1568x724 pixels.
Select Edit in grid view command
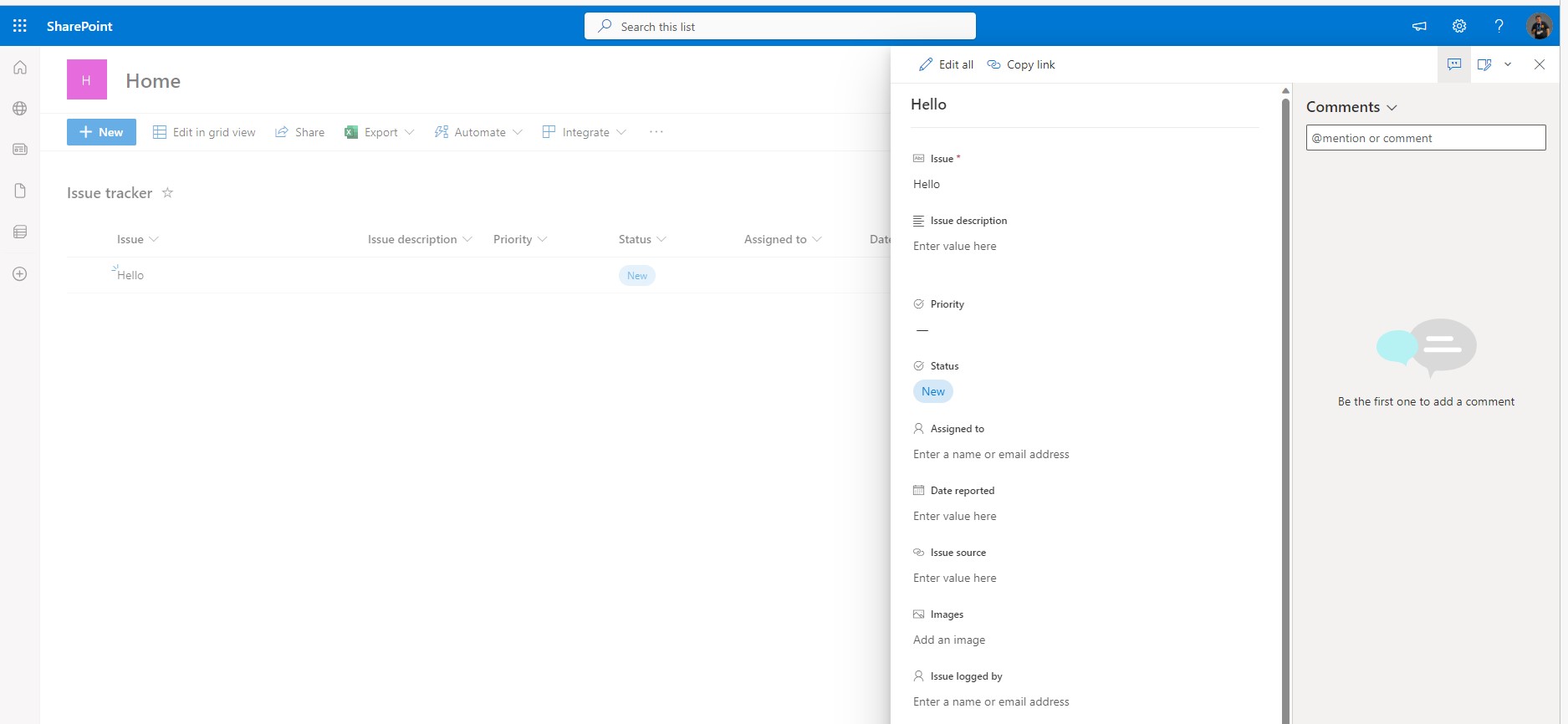click(x=204, y=132)
